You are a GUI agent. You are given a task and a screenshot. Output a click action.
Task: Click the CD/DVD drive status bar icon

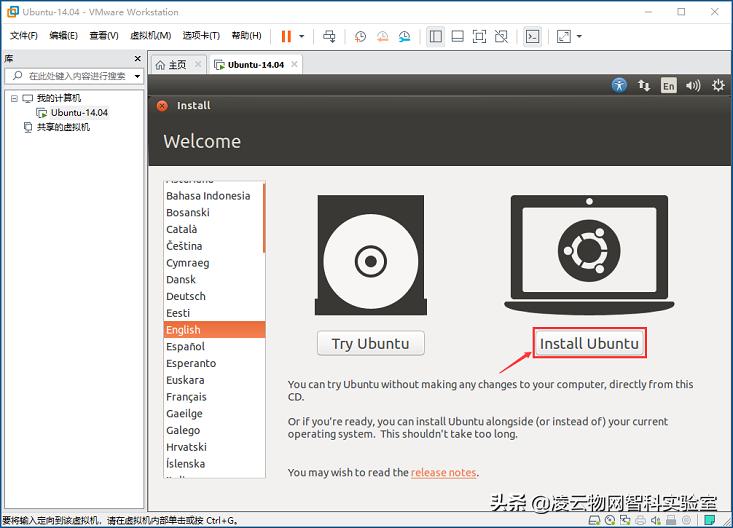tap(610, 520)
